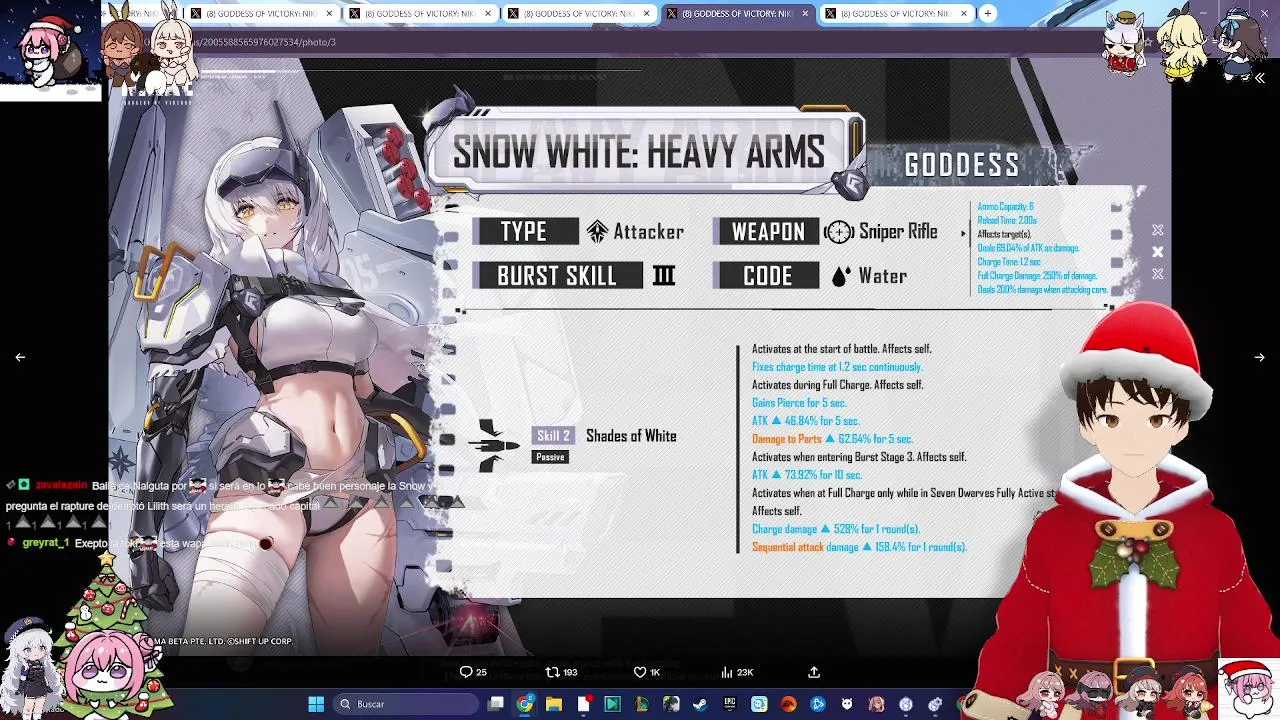Click the Shades of White skill name
The height and width of the screenshot is (720, 1280).
(x=631, y=436)
